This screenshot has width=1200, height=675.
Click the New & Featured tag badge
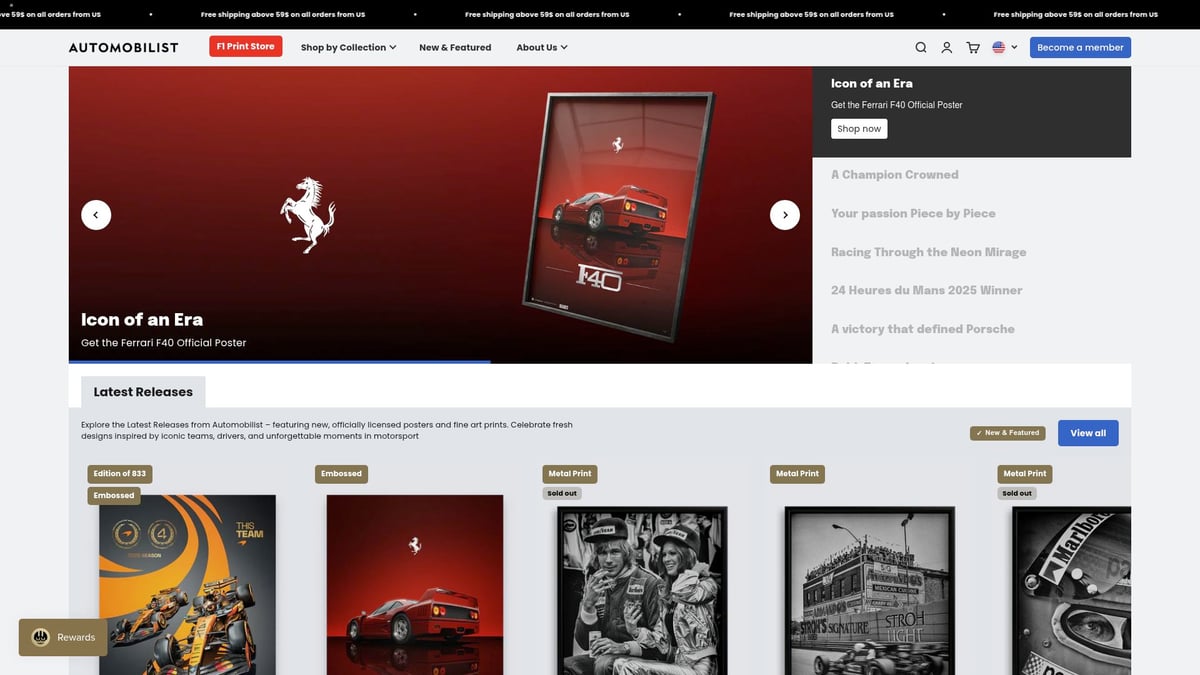[x=1008, y=433]
